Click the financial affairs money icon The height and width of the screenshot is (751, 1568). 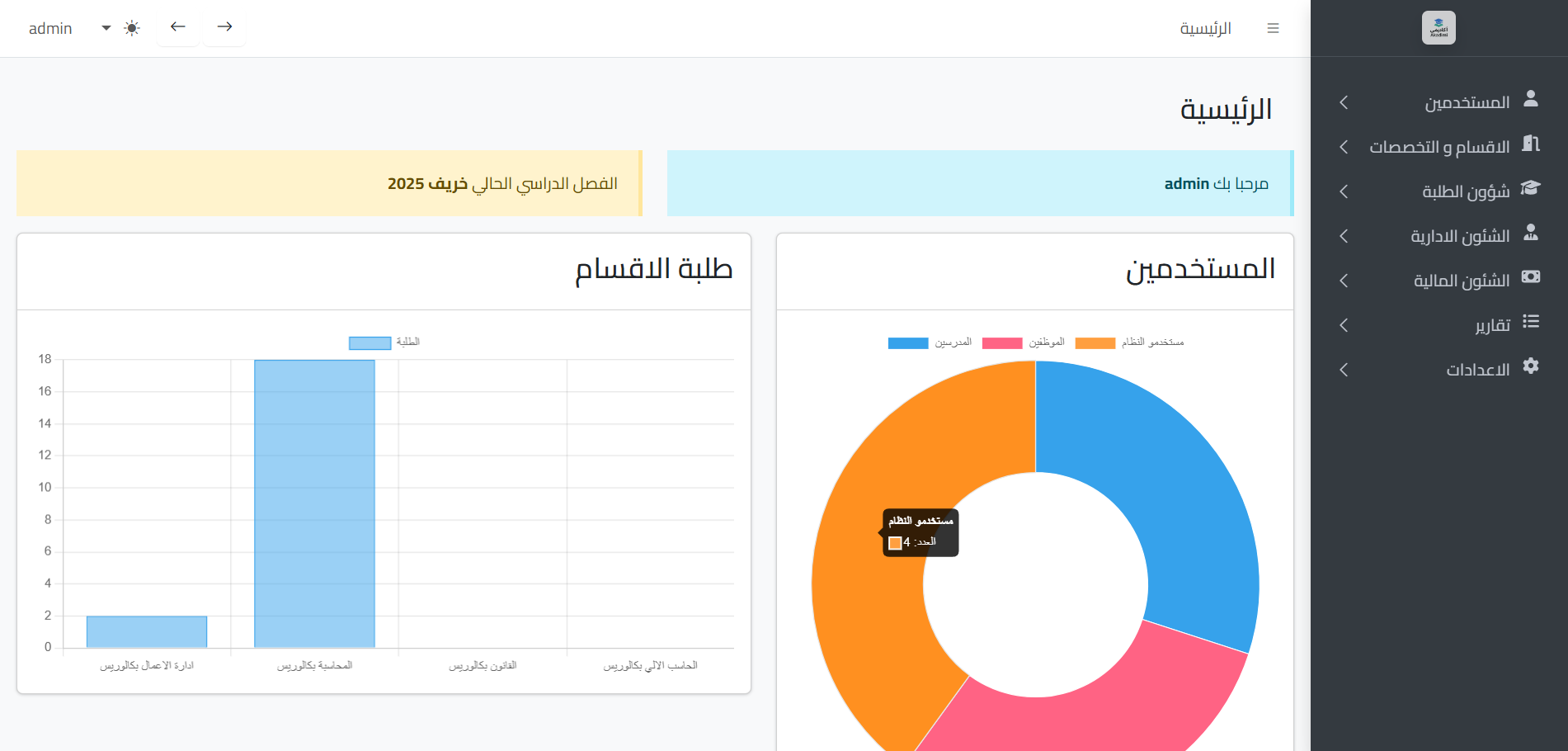point(1530,277)
